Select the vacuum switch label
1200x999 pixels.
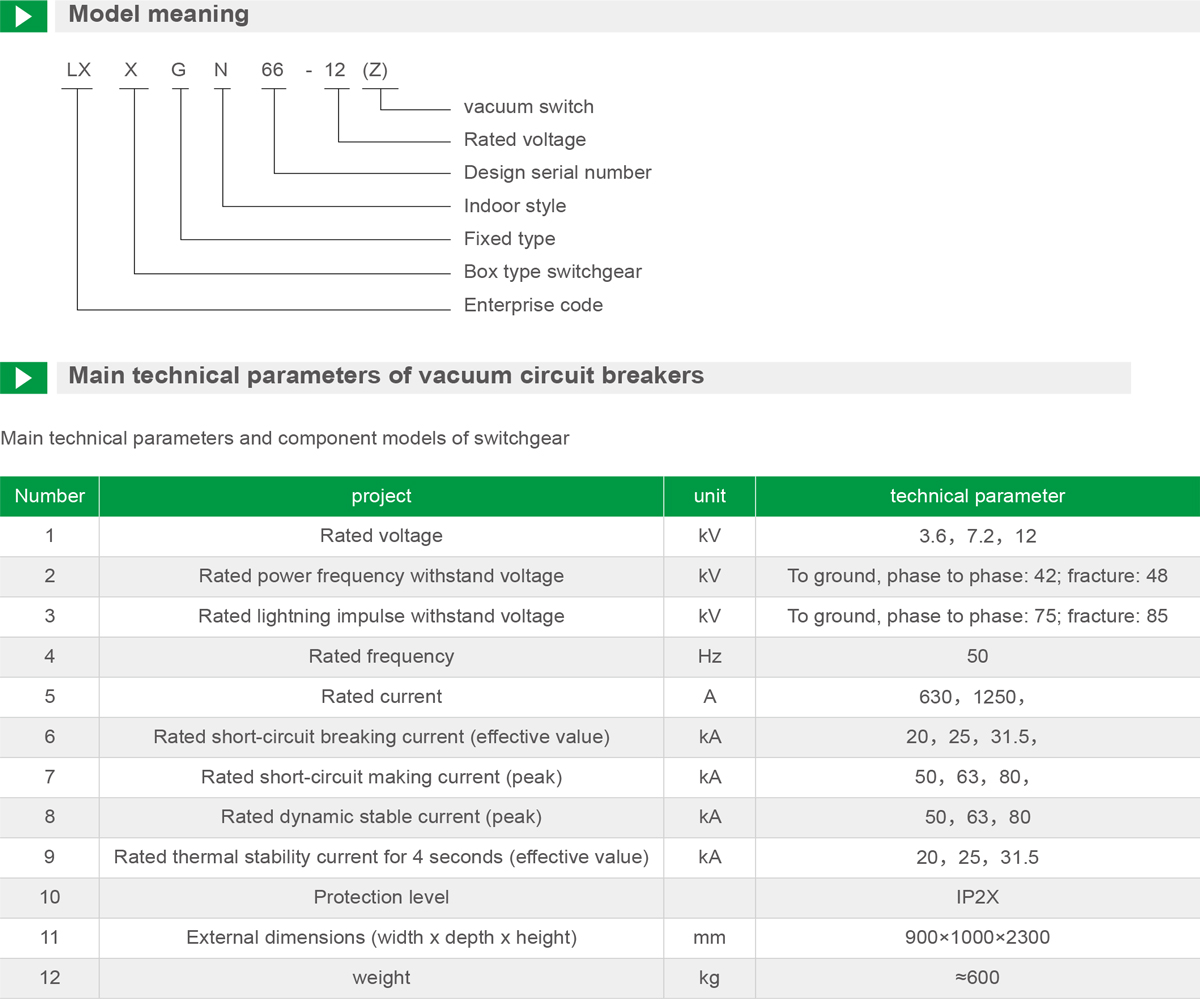(x=528, y=107)
